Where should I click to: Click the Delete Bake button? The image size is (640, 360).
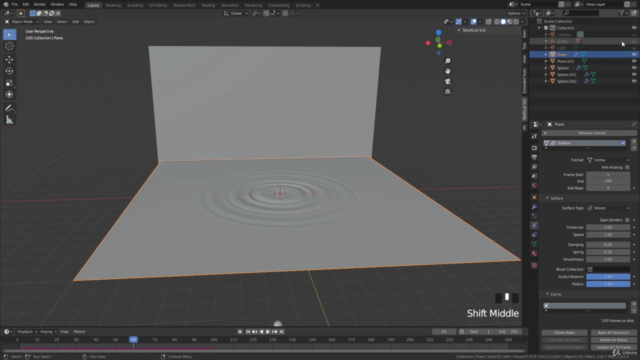pos(564,333)
